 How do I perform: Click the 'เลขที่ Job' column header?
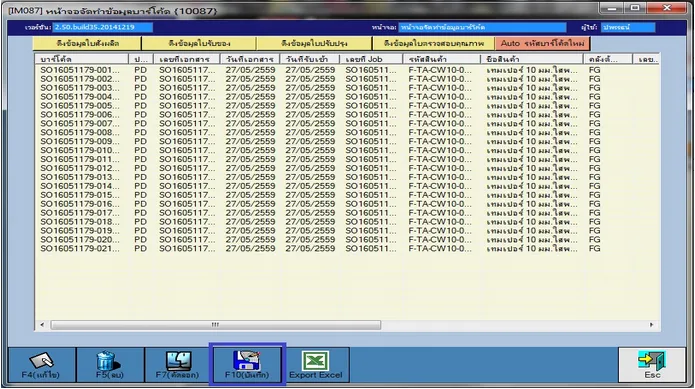371,59
